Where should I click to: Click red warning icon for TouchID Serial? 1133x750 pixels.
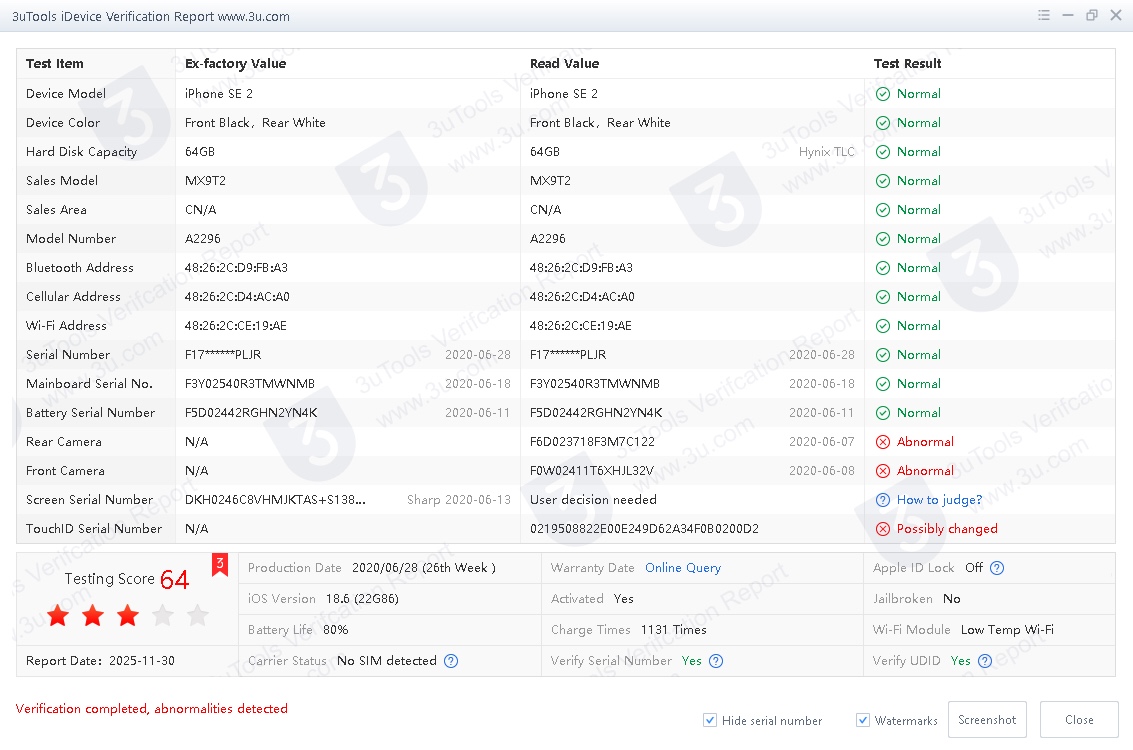click(x=883, y=529)
